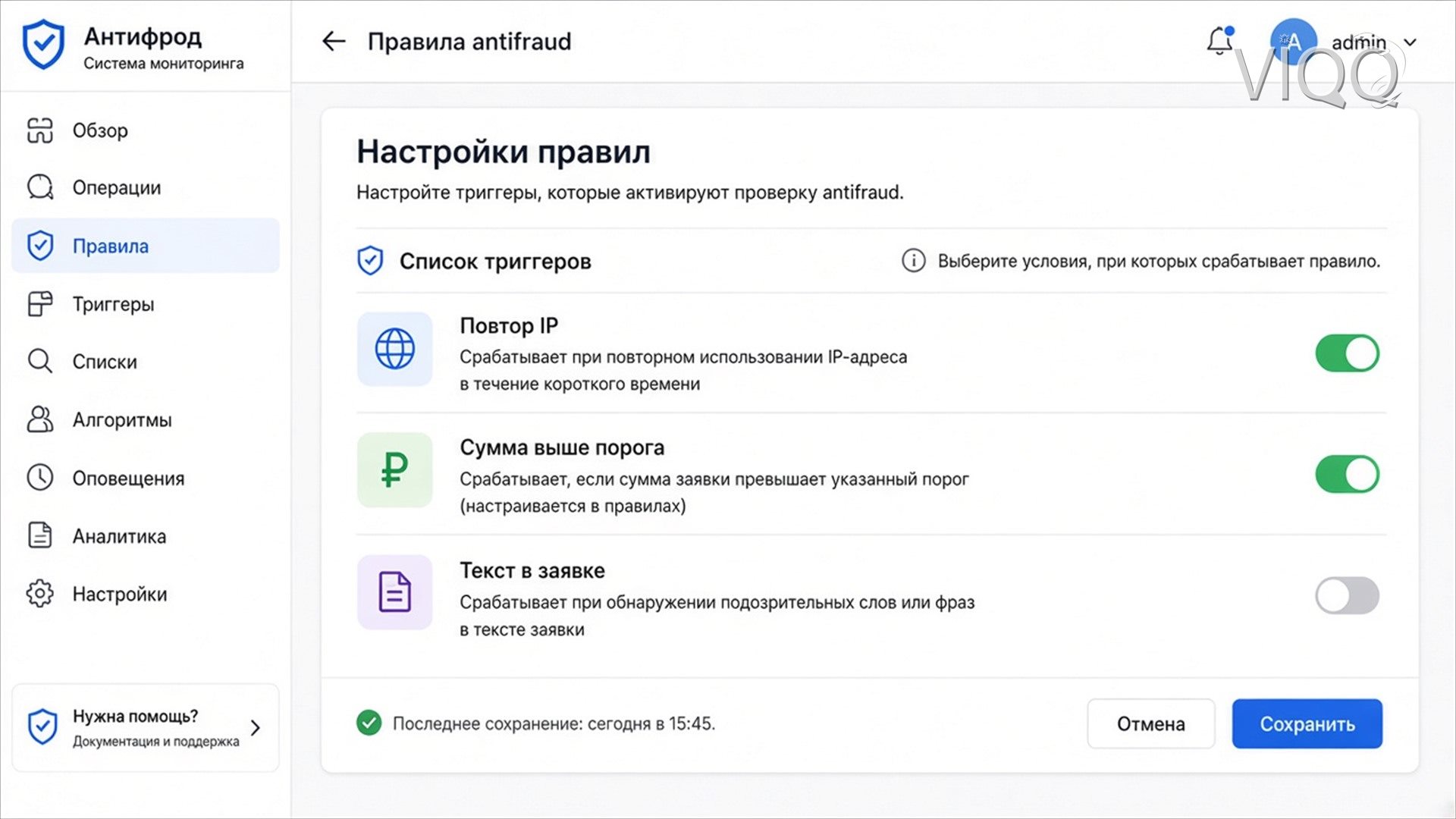Go back using the left arrow

334,41
